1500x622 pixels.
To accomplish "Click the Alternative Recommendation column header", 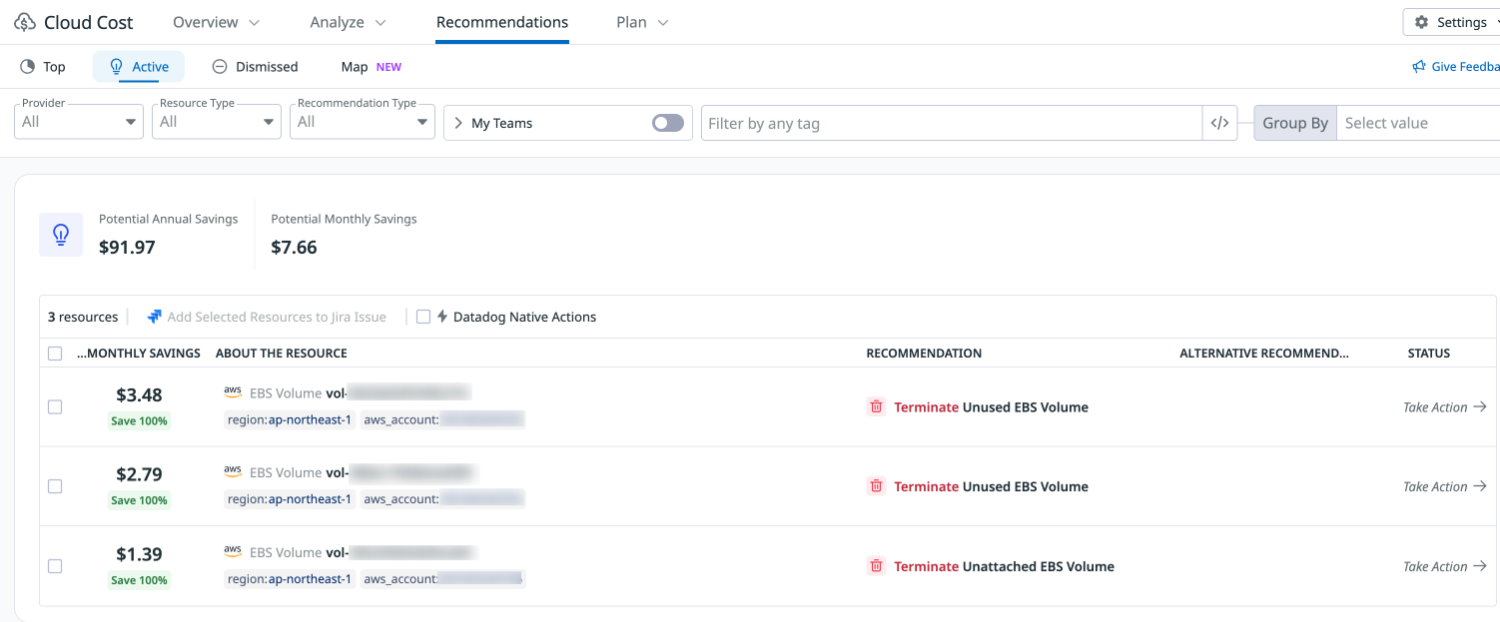I will tap(1264, 353).
